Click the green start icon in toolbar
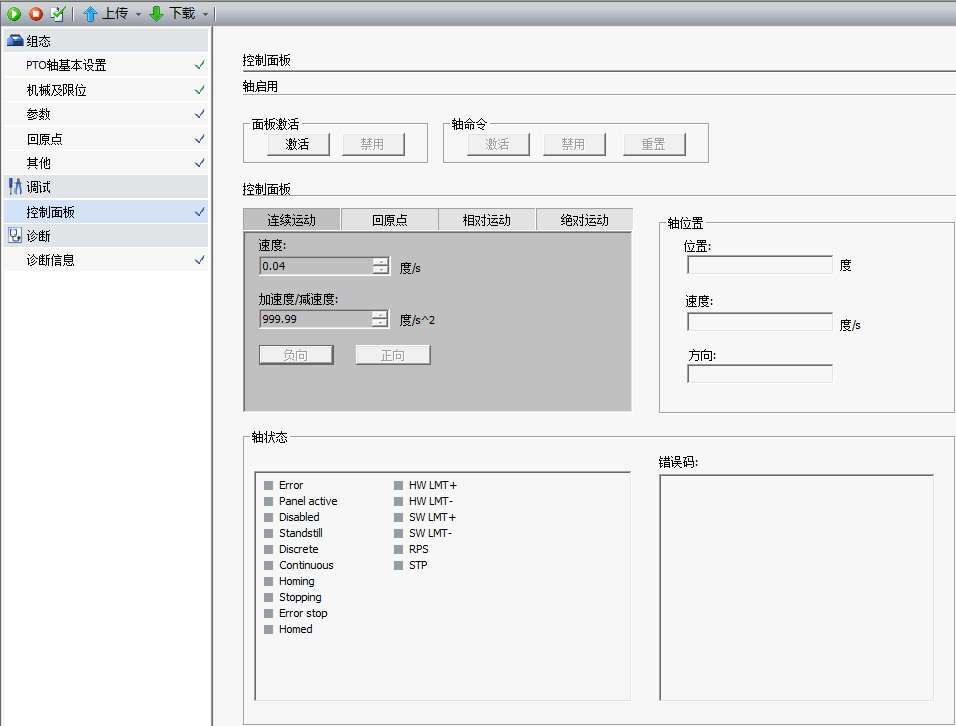 pos(14,14)
